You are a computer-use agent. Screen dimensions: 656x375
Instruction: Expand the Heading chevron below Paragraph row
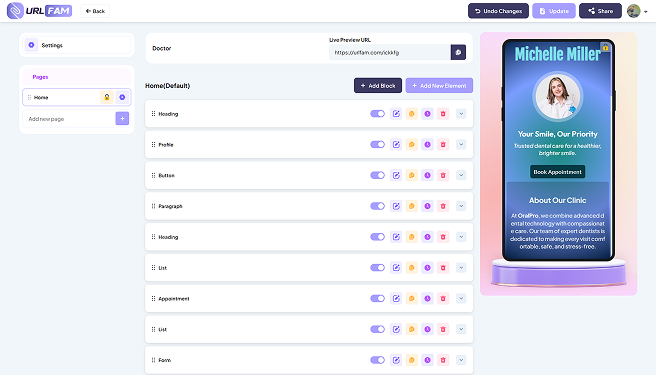click(x=461, y=237)
